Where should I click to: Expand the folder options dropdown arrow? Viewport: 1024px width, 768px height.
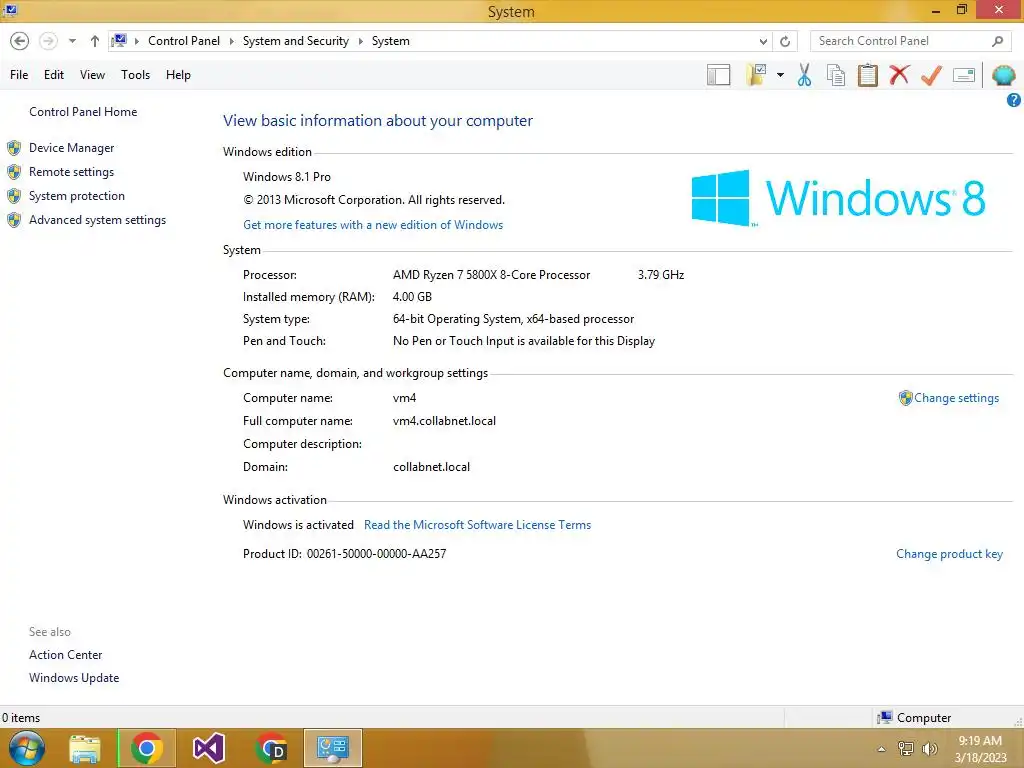pyautogui.click(x=780, y=75)
